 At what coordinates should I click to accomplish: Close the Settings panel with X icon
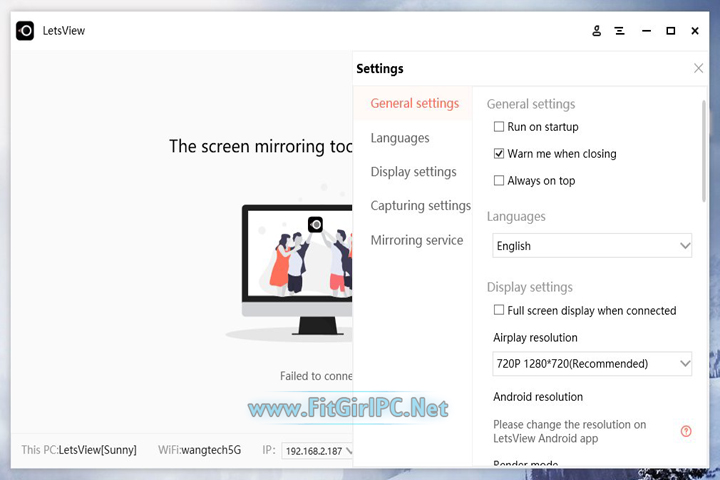coord(698,68)
